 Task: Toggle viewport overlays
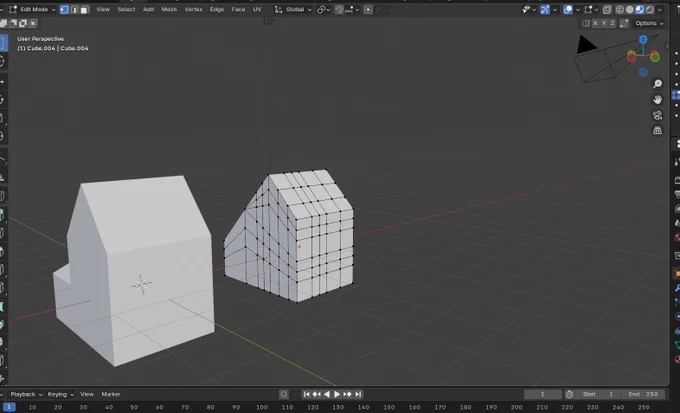[568, 9]
